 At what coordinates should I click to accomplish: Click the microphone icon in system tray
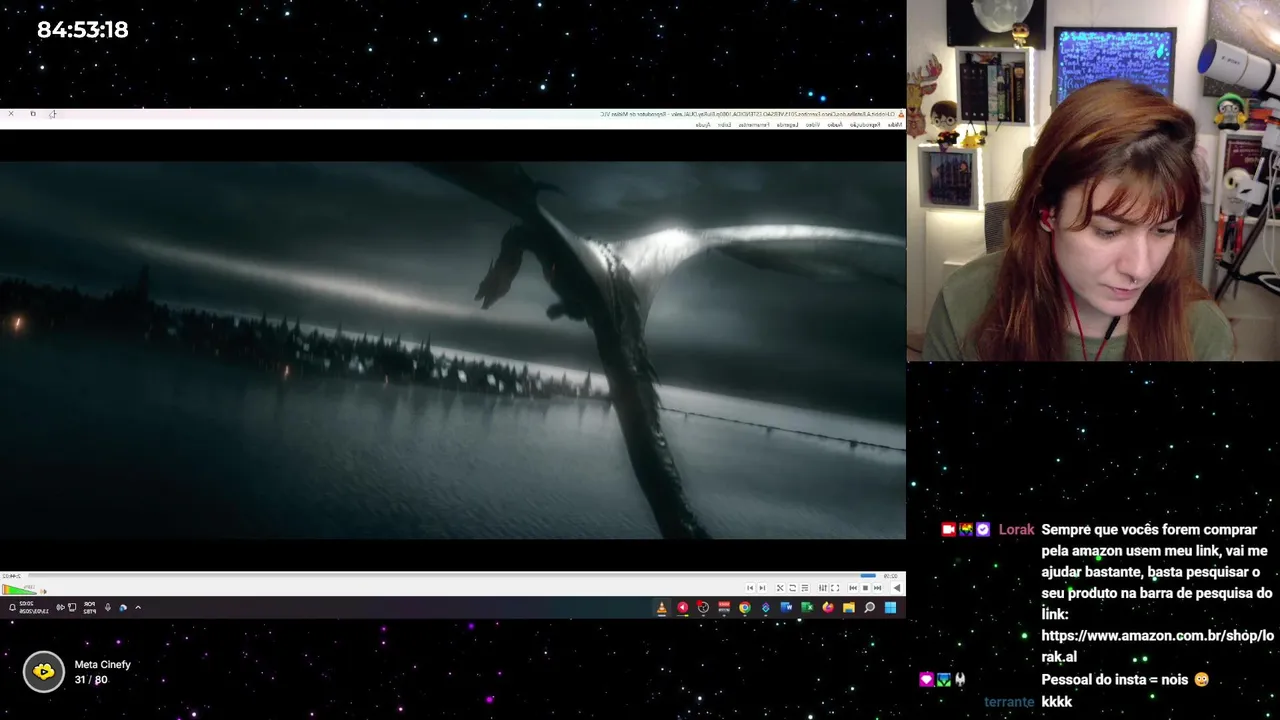pyautogui.click(x=108, y=607)
